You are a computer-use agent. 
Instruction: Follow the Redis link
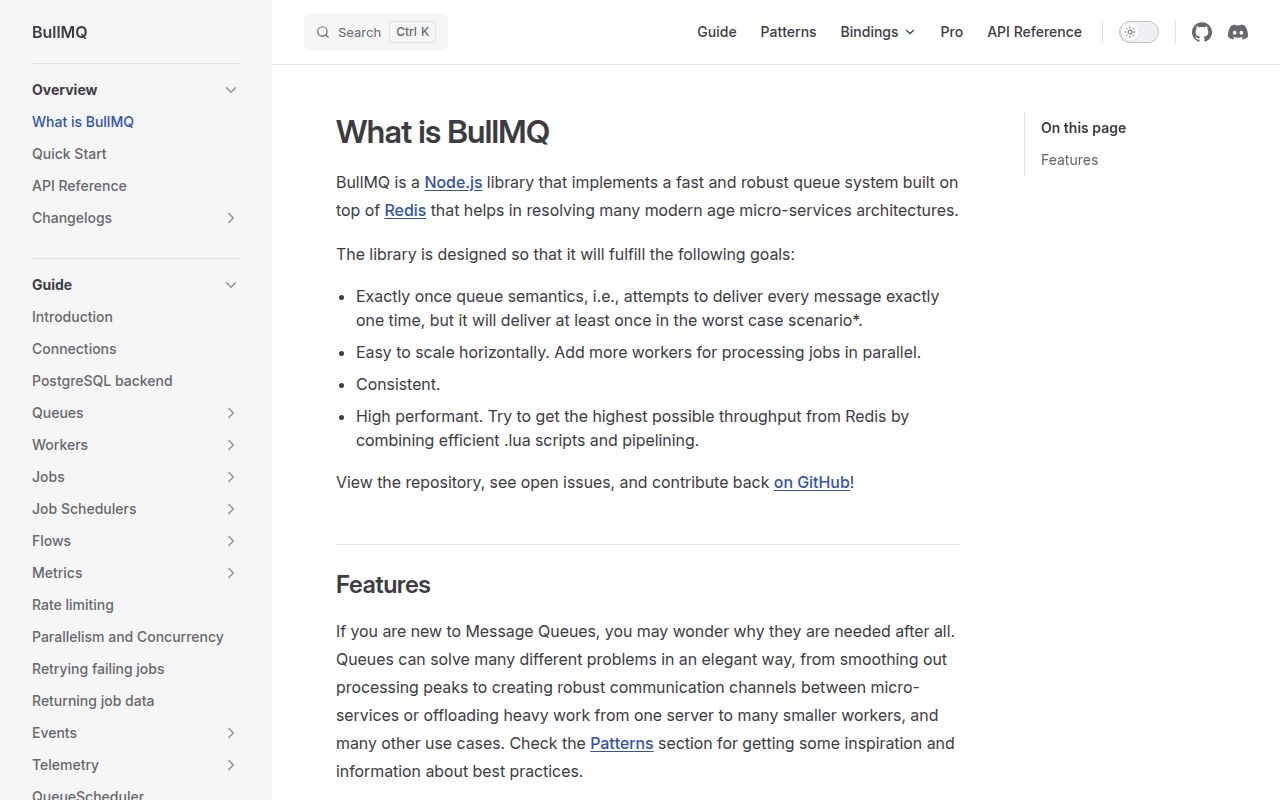tap(405, 210)
